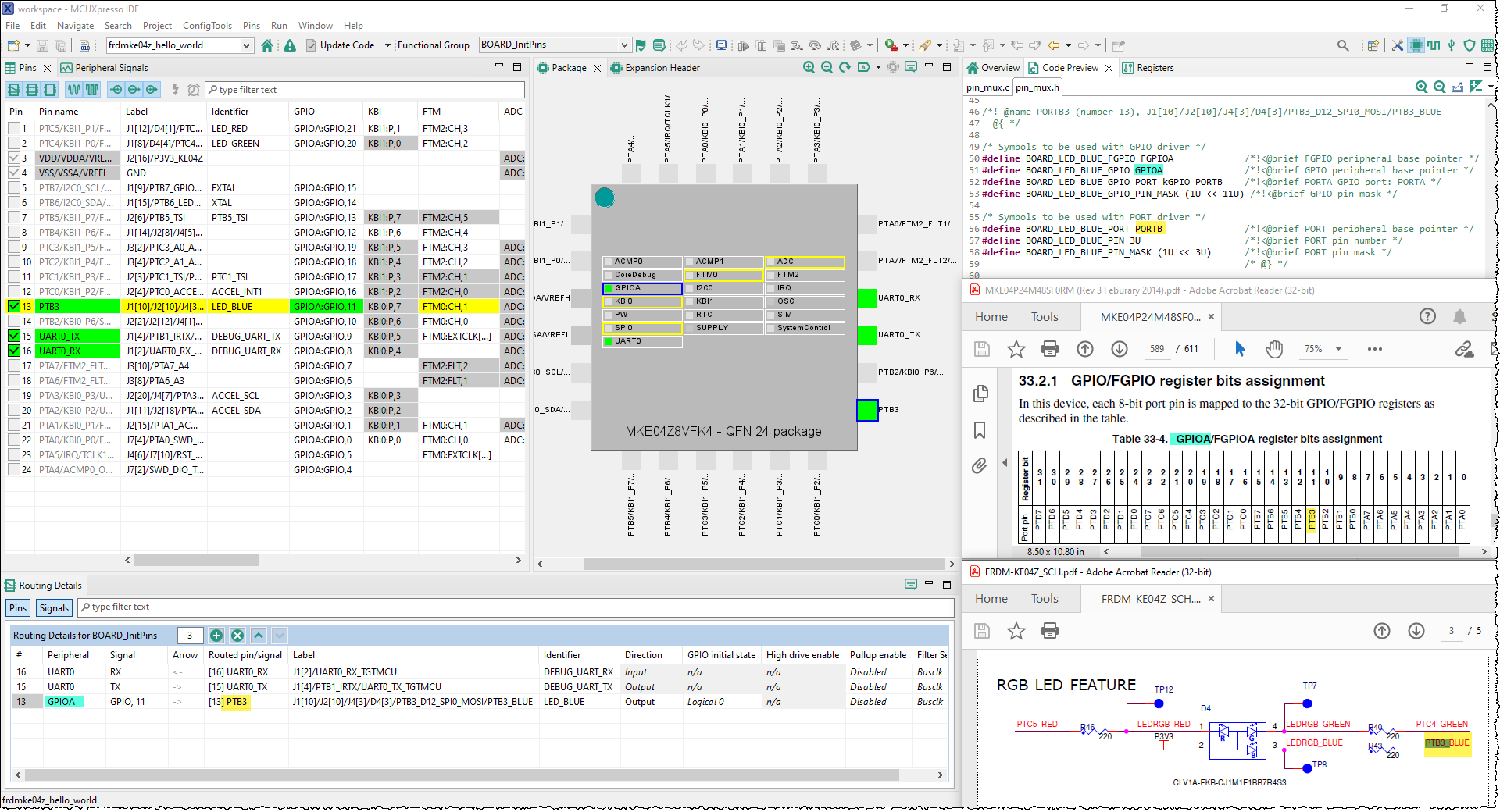The width and height of the screenshot is (1500, 812).
Task: Rotate the package diagram view
Action: click(844, 68)
